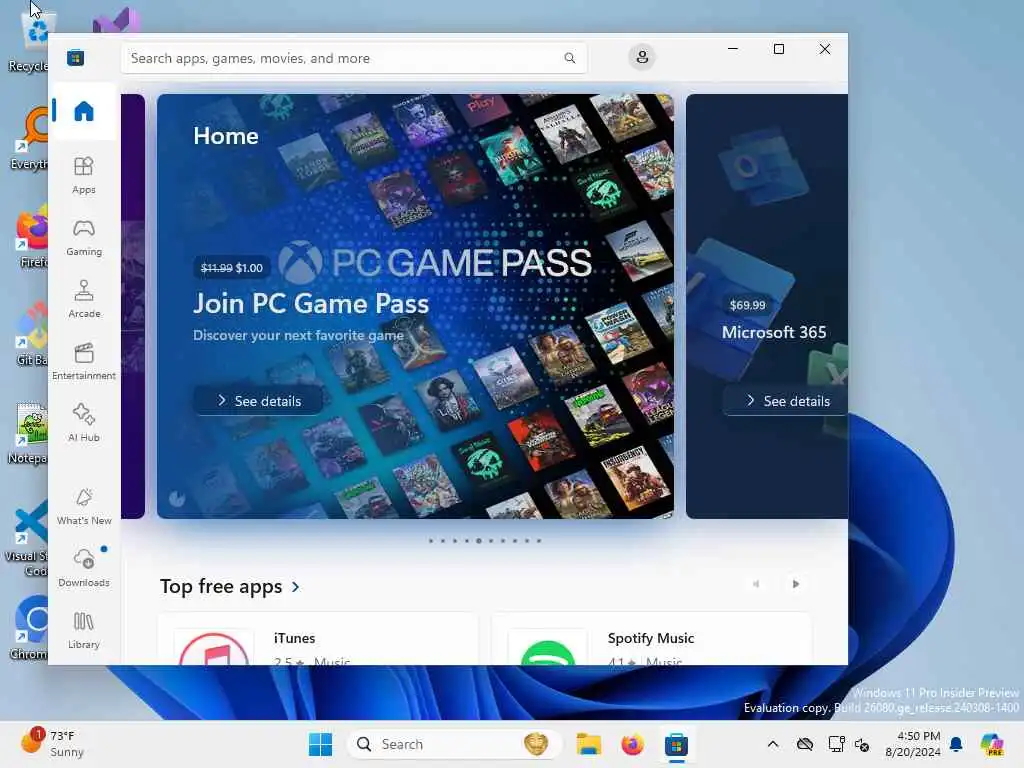Open the Apps section
Image resolution: width=1024 pixels, height=768 pixels.
(x=84, y=176)
